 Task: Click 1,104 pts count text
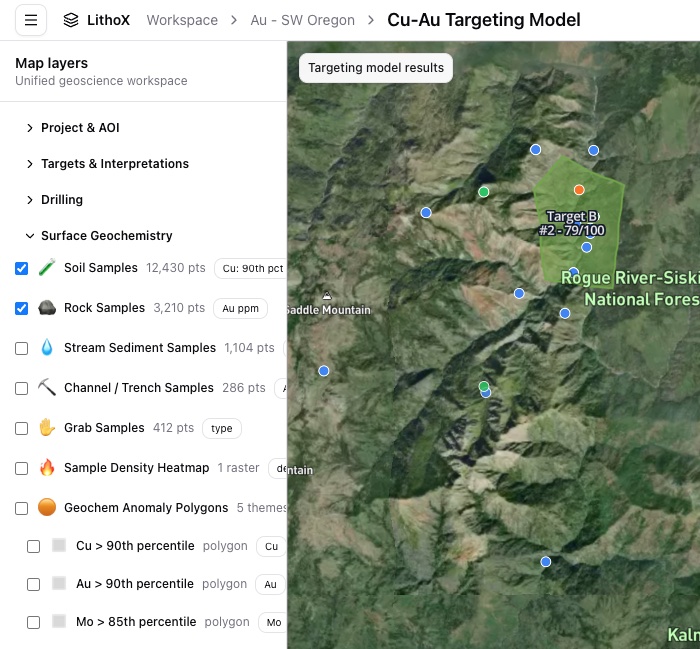(249, 348)
